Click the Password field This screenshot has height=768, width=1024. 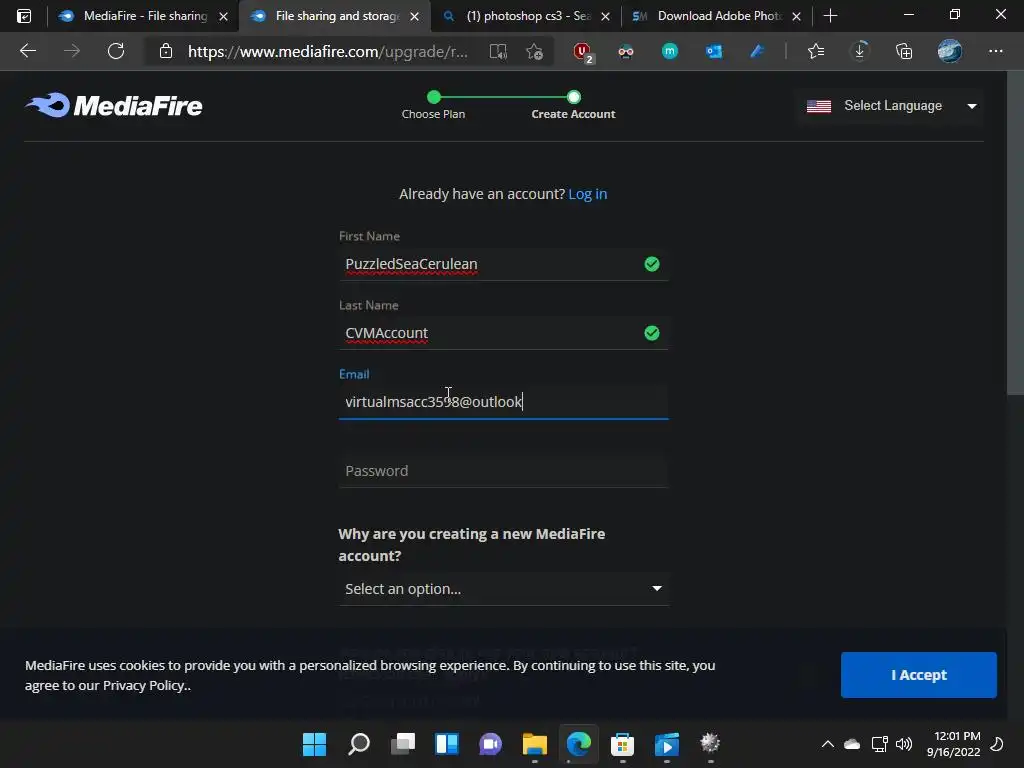(504, 471)
